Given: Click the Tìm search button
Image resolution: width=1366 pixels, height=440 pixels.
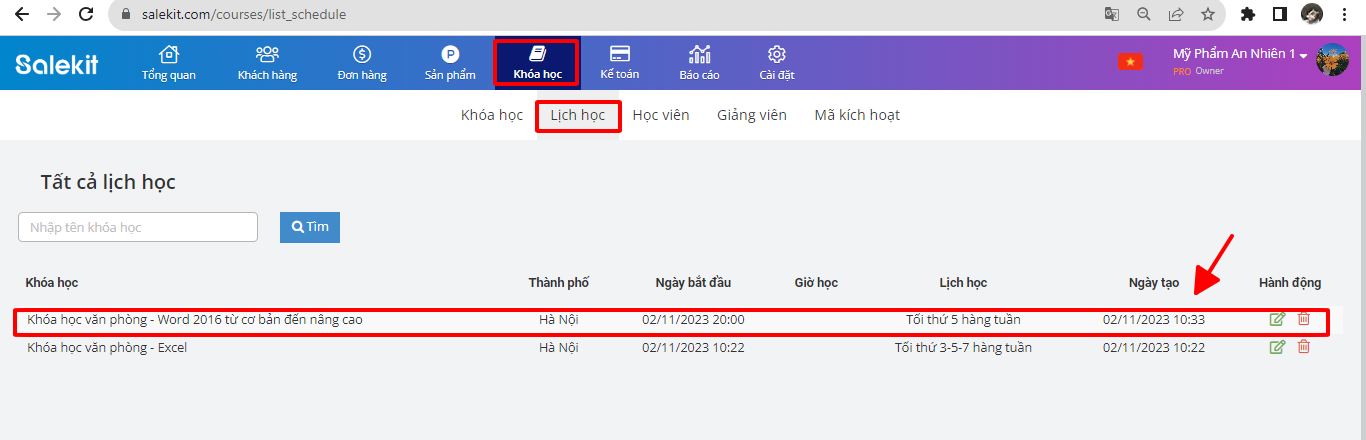Looking at the screenshot, I should 310,227.
